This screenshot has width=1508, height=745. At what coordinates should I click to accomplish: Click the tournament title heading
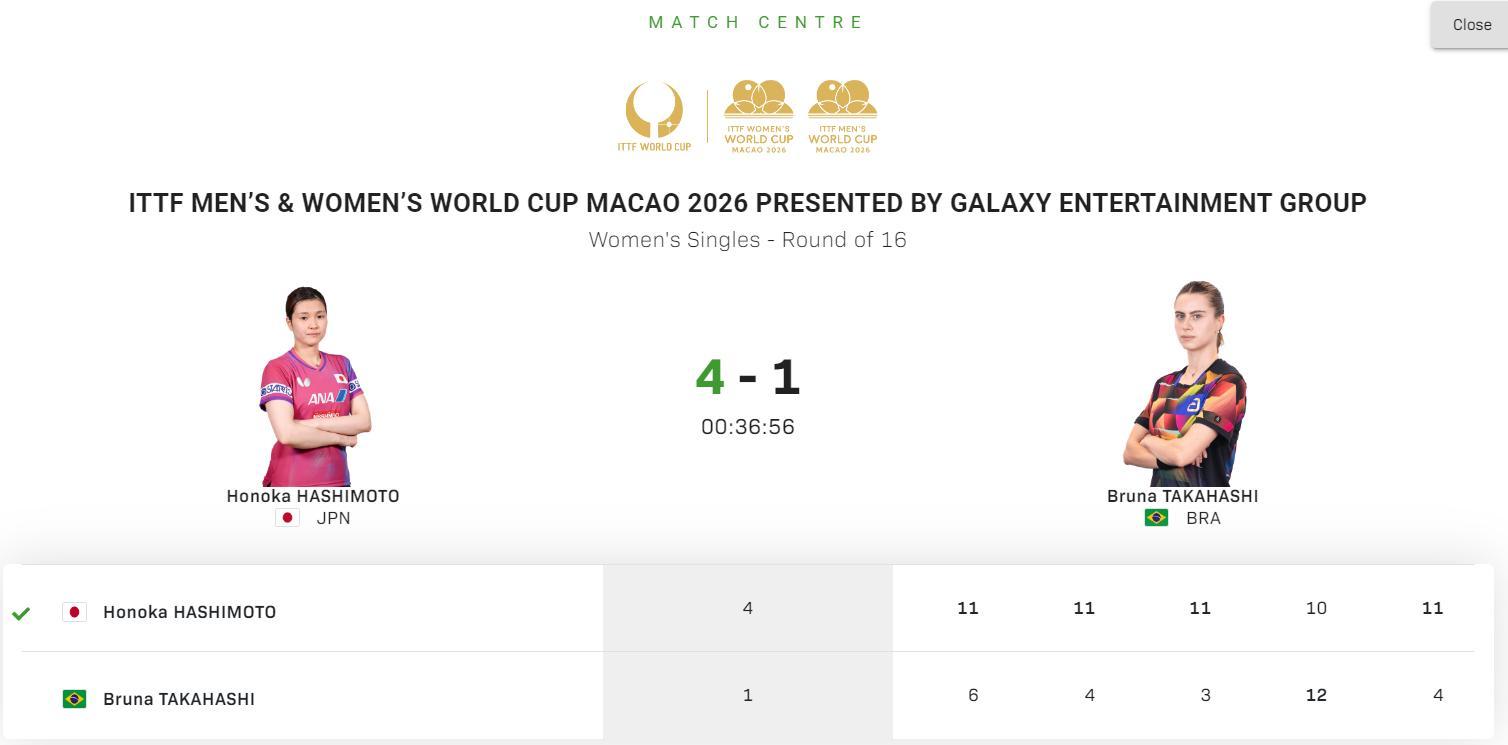[747, 203]
